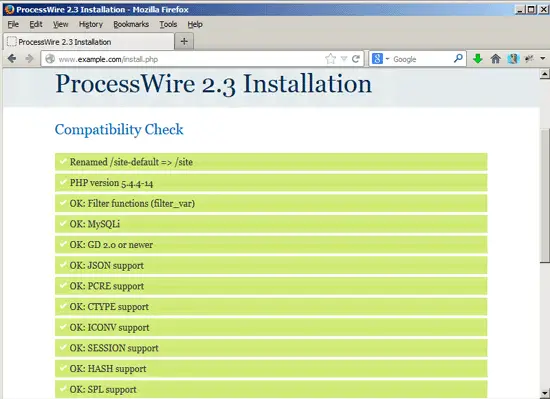Go to the home page icon
Viewport: 550px width, 399px height.
click(495, 59)
